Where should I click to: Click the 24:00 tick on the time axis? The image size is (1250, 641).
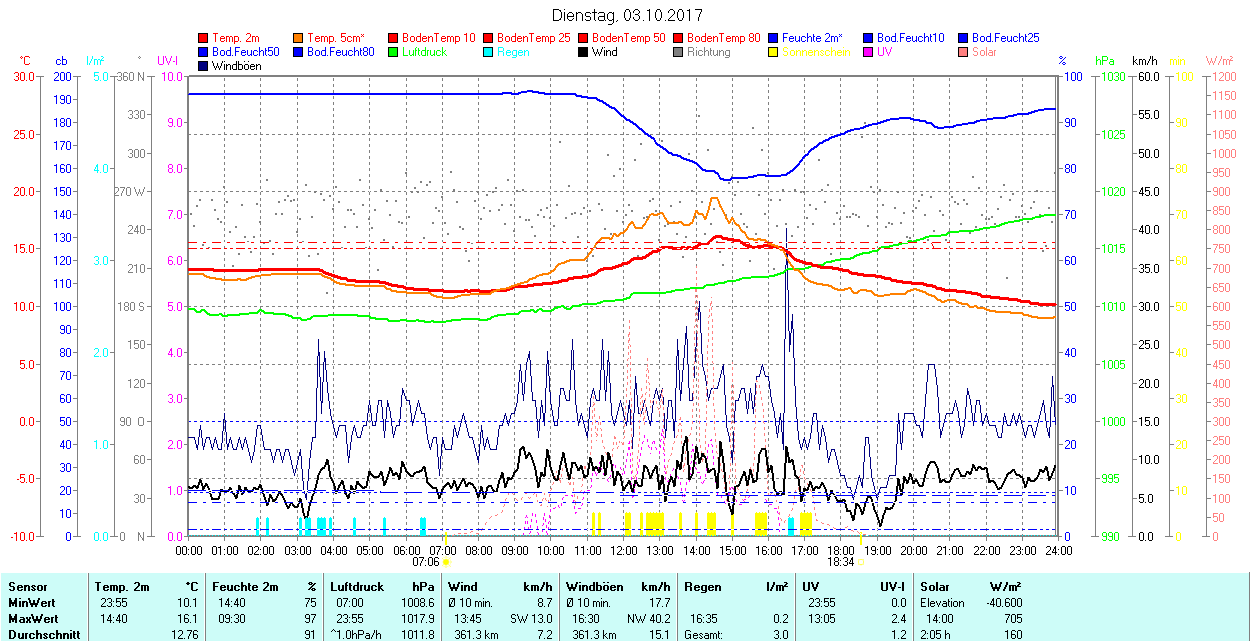click(x=1058, y=550)
